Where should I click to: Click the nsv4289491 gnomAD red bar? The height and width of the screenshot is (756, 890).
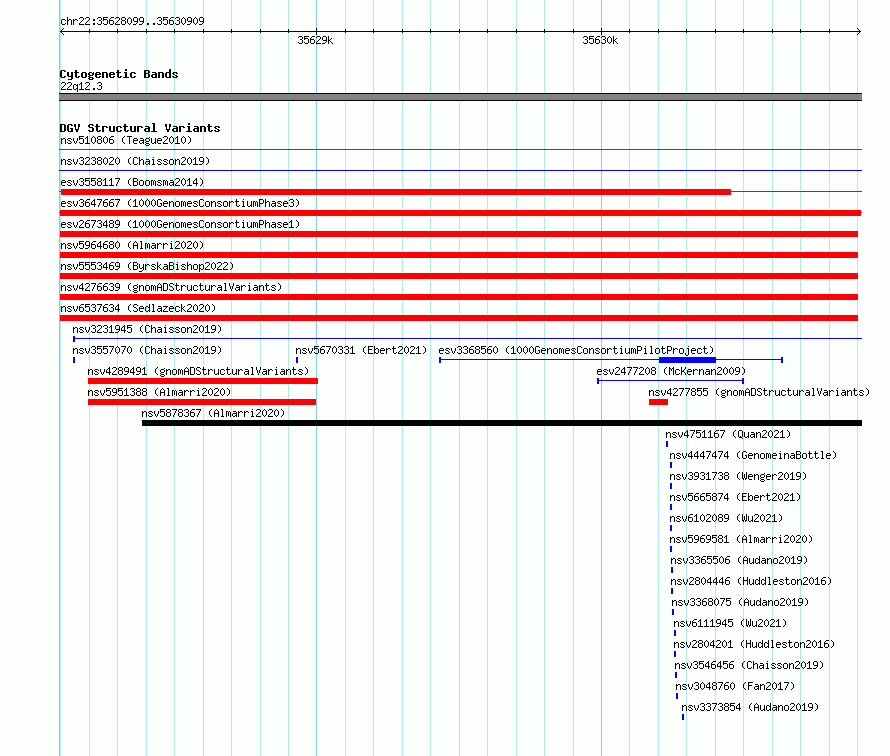(x=203, y=381)
